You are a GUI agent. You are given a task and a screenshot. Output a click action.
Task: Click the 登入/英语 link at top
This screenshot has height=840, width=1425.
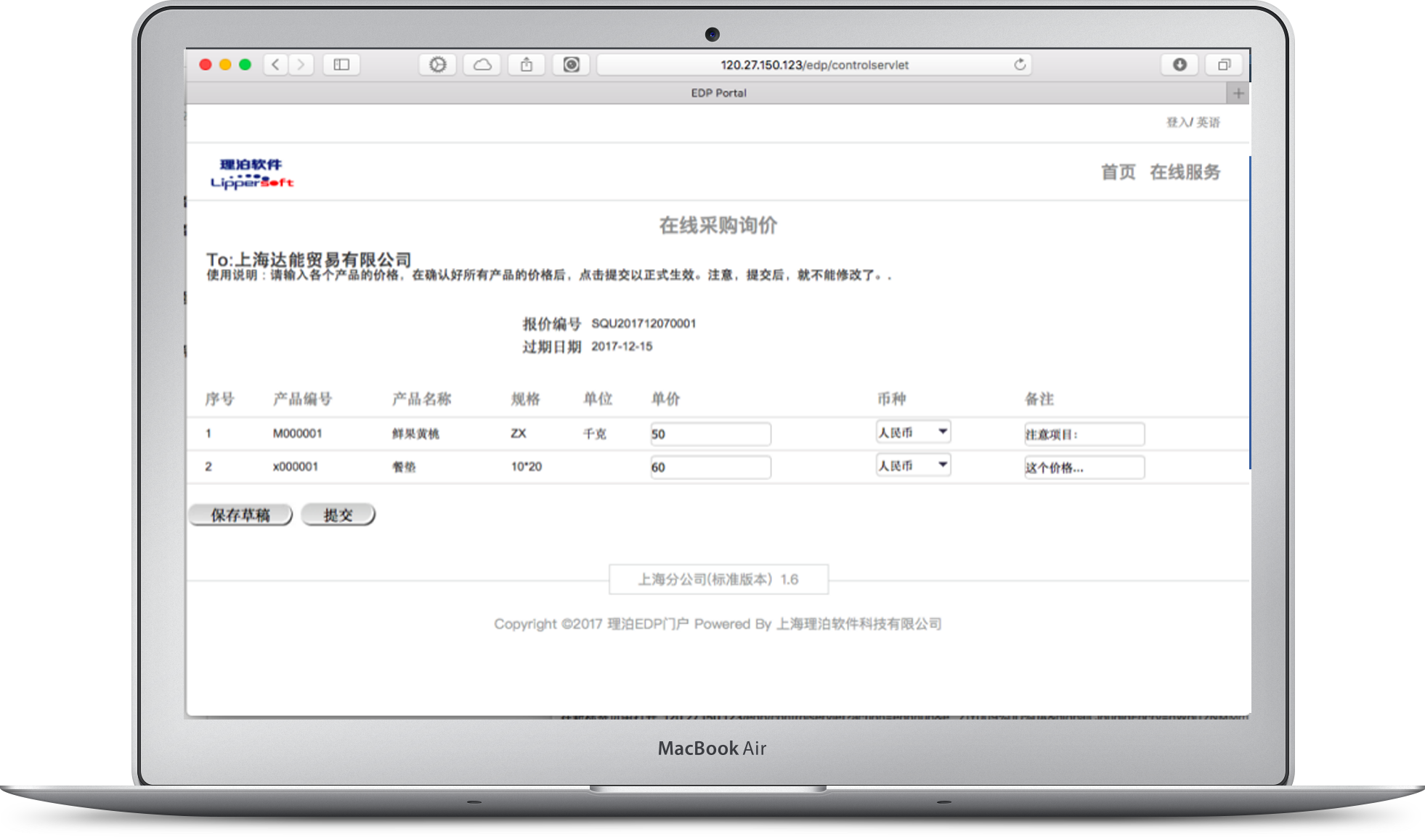coord(1193,122)
